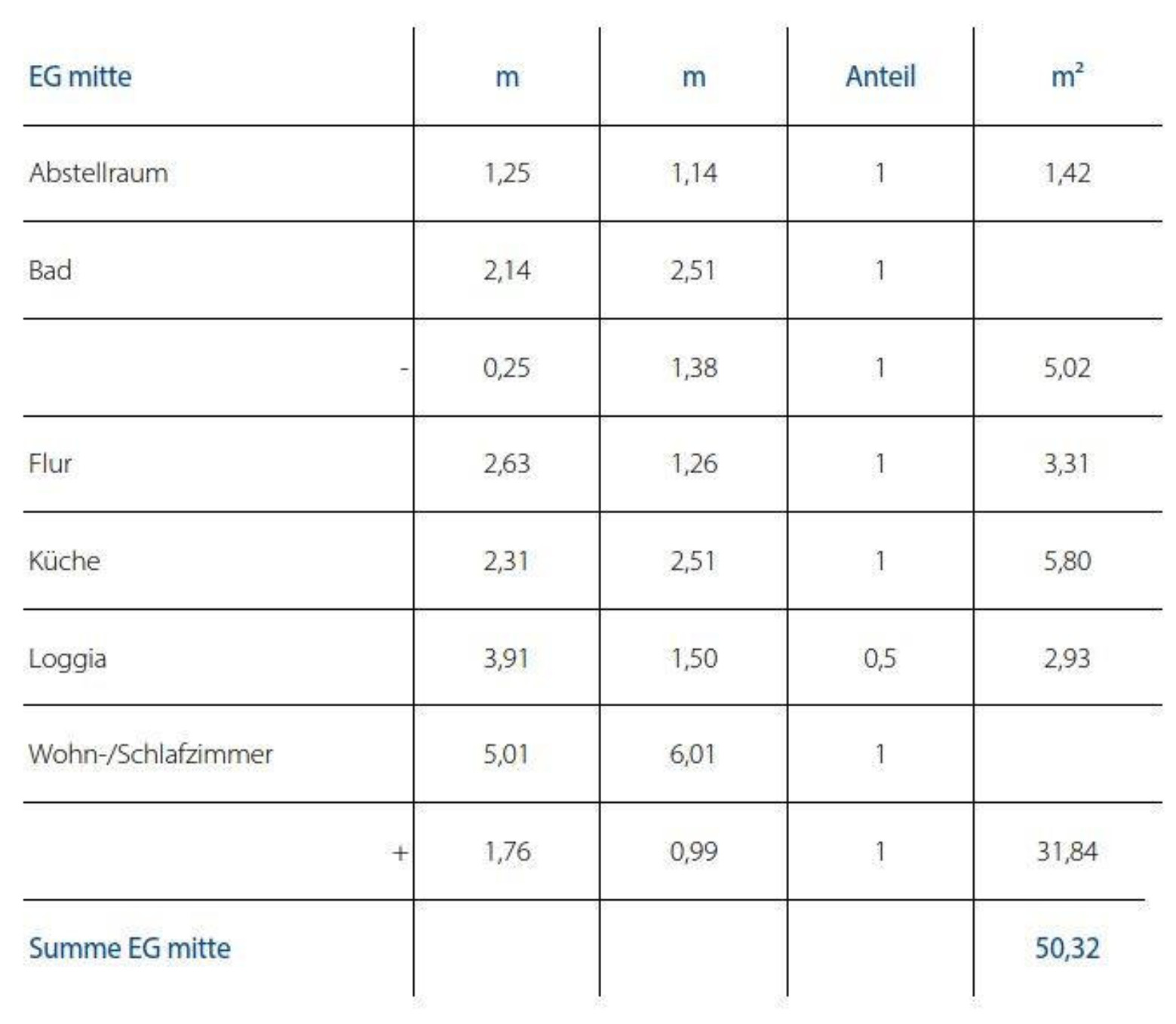Image resolution: width=1176 pixels, height=1024 pixels.
Task: Click the "Bad" row label
Action: point(50,270)
